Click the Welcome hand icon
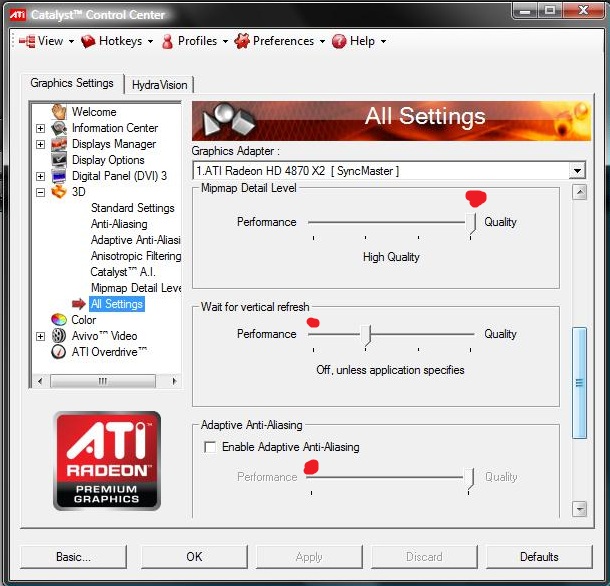 tap(59, 111)
